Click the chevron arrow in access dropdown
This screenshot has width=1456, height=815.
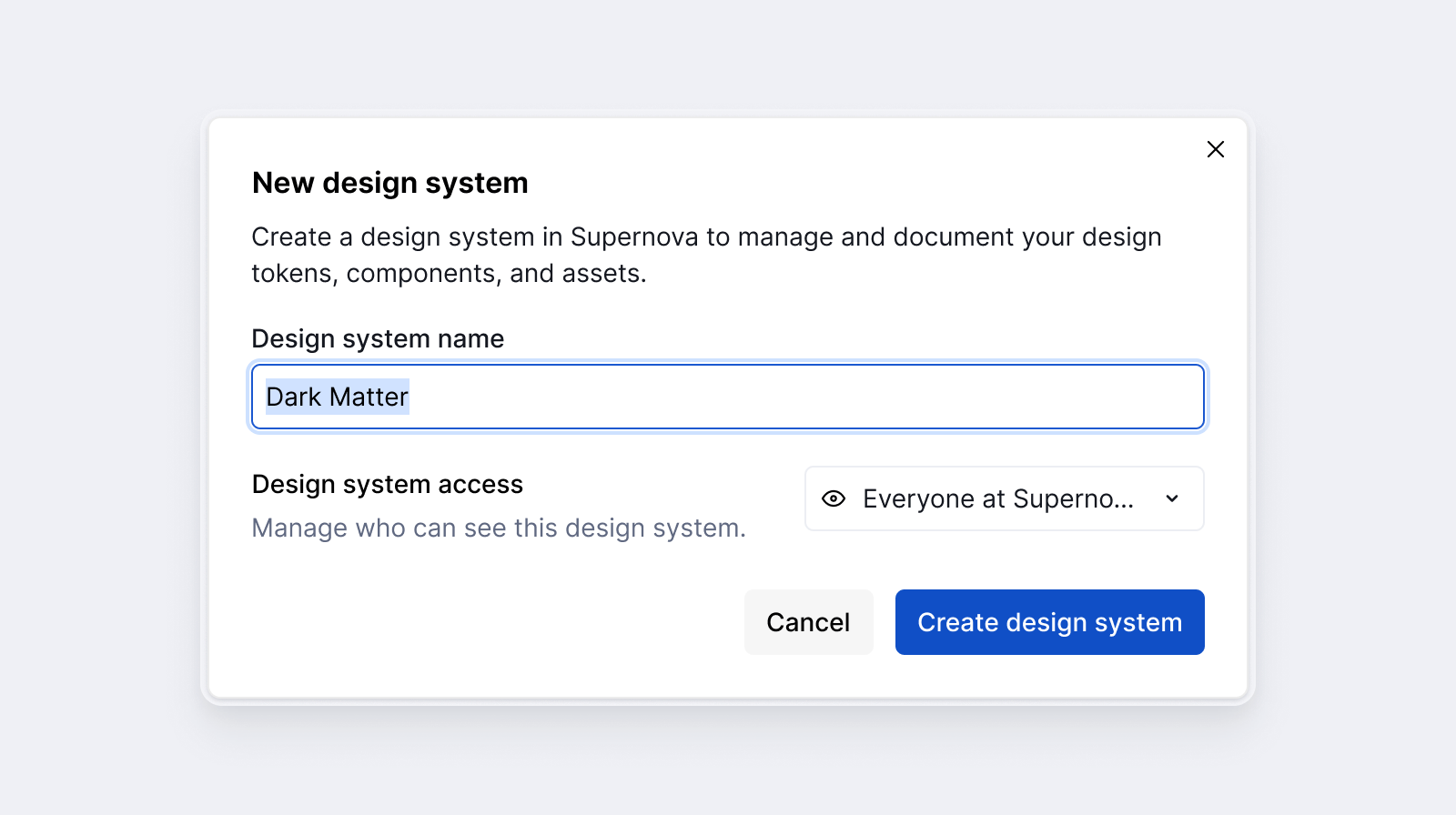click(x=1172, y=498)
